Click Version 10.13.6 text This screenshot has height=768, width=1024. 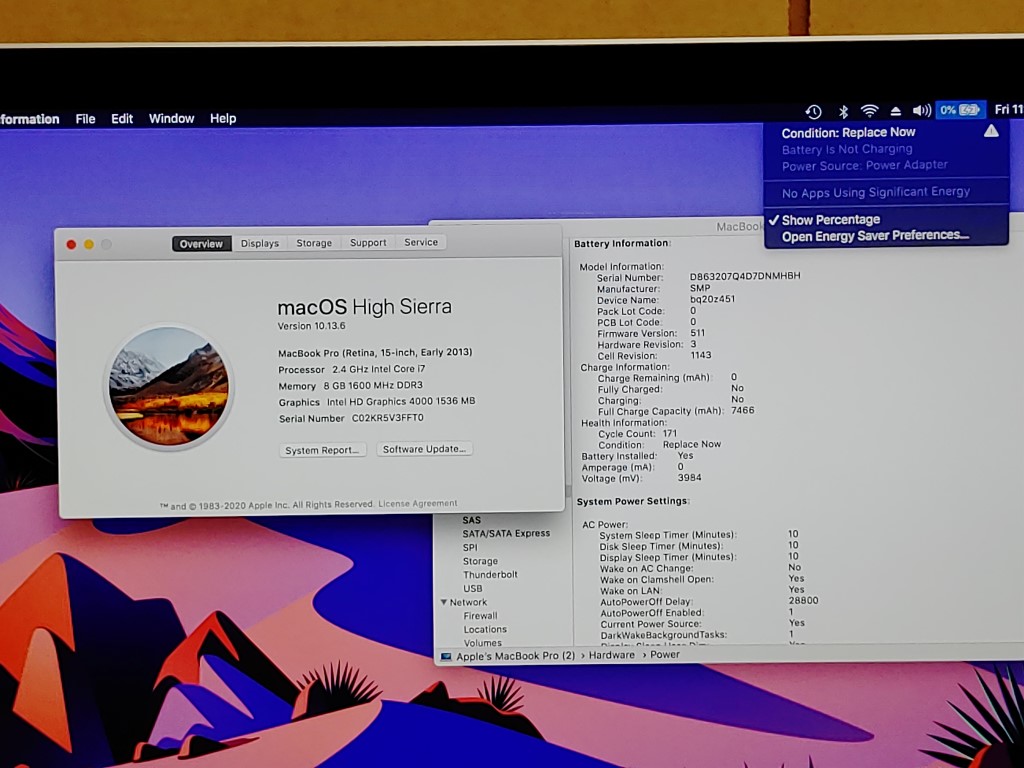point(312,326)
